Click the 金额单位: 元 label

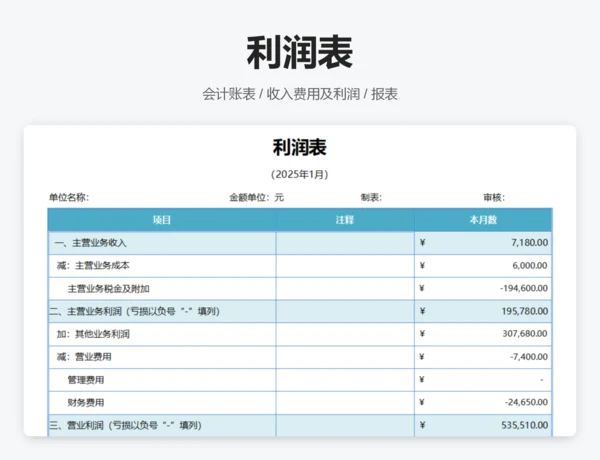[256, 197]
